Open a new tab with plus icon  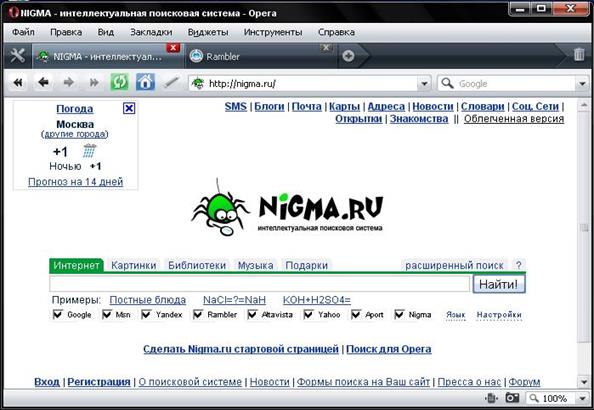348,56
